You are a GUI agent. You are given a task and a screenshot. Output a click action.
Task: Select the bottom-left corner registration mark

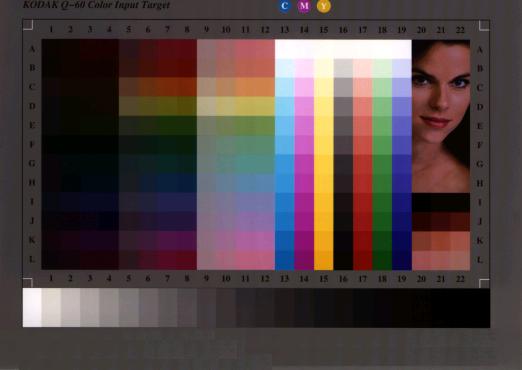[28, 283]
